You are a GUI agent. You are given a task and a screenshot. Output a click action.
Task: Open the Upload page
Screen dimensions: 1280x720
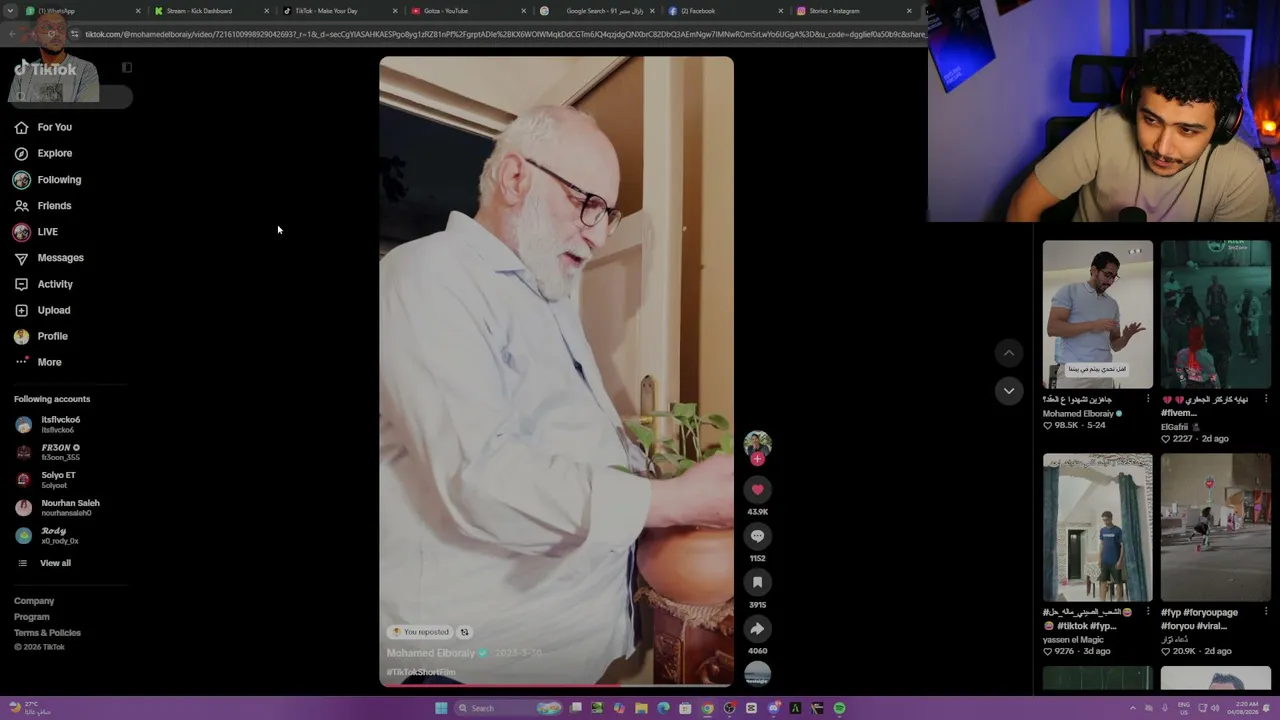(42, 310)
